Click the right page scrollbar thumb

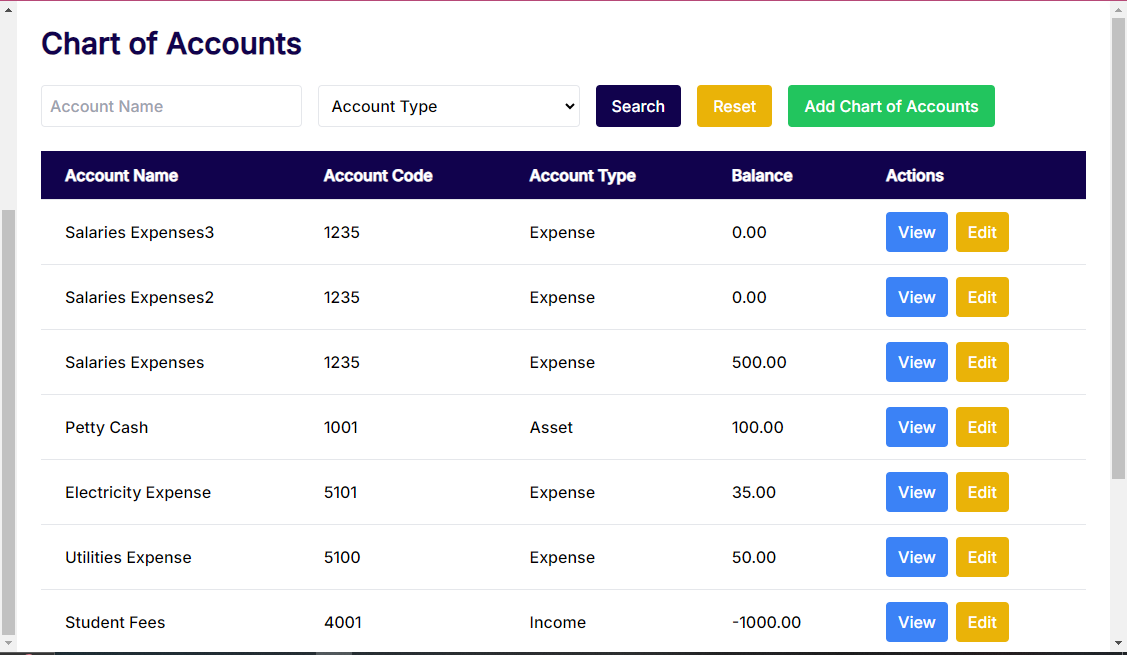click(x=1118, y=248)
